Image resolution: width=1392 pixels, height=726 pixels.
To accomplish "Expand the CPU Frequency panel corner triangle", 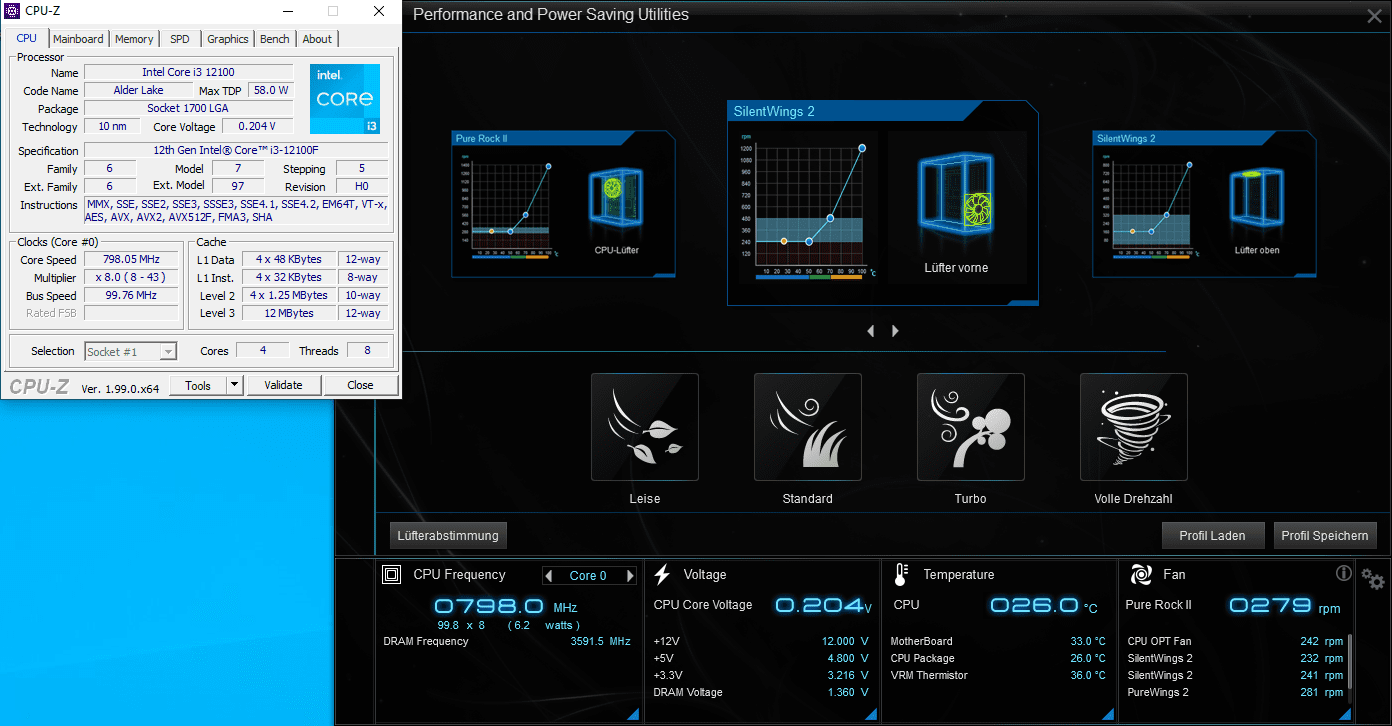I will (633, 713).
